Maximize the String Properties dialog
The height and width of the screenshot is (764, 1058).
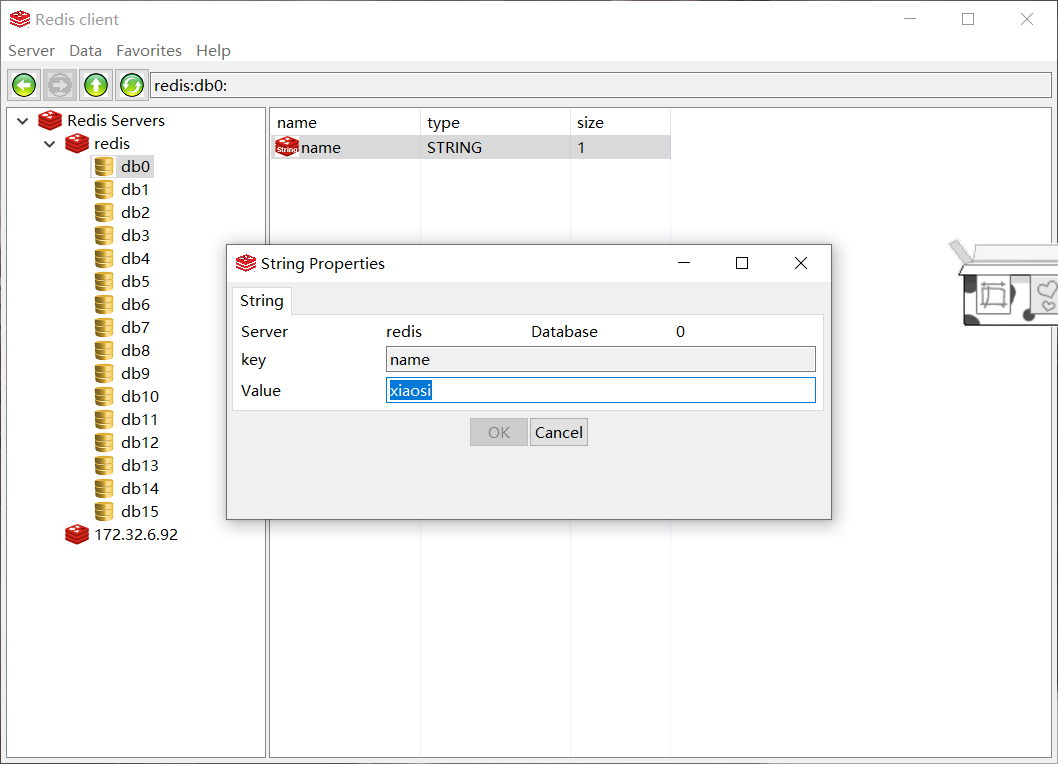point(742,263)
